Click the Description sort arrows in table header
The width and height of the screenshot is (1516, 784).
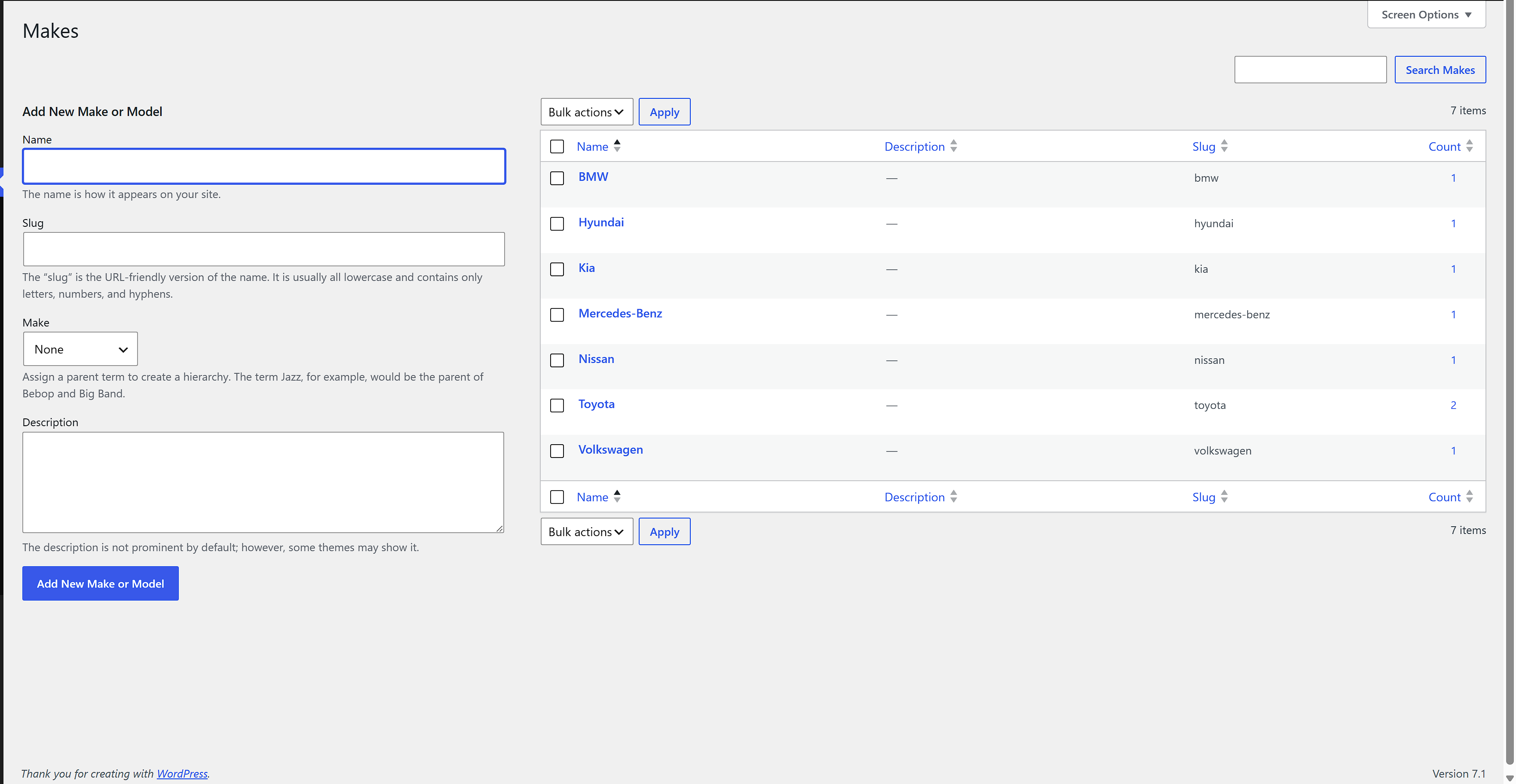953,146
